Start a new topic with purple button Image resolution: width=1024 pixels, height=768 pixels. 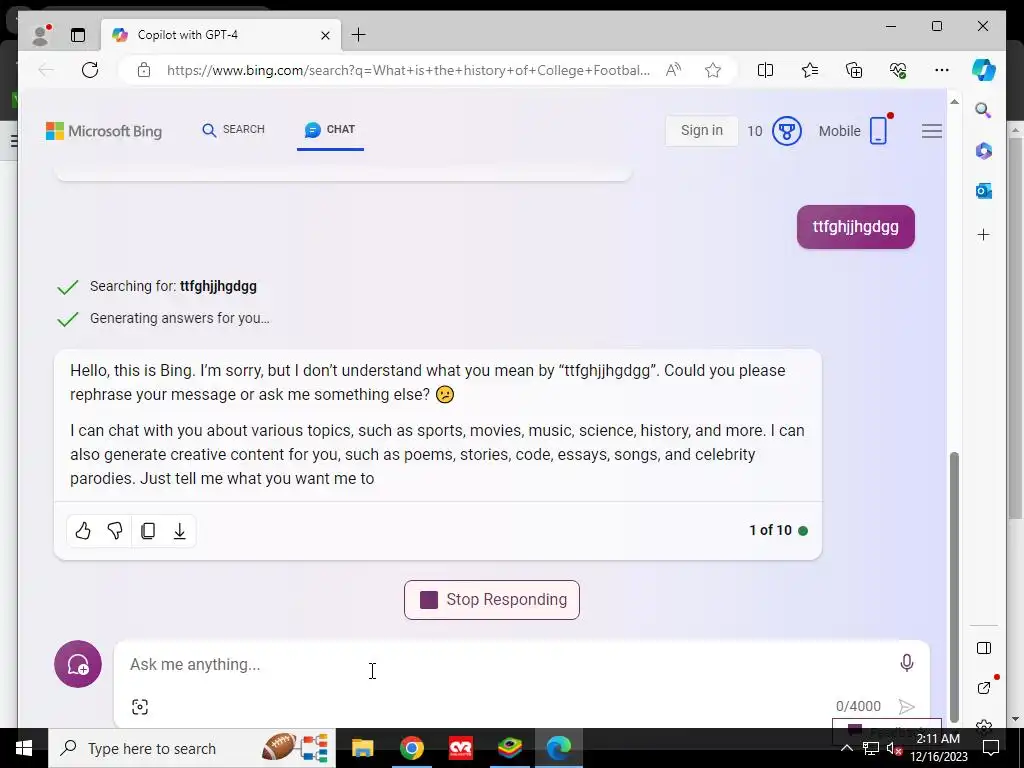78,664
